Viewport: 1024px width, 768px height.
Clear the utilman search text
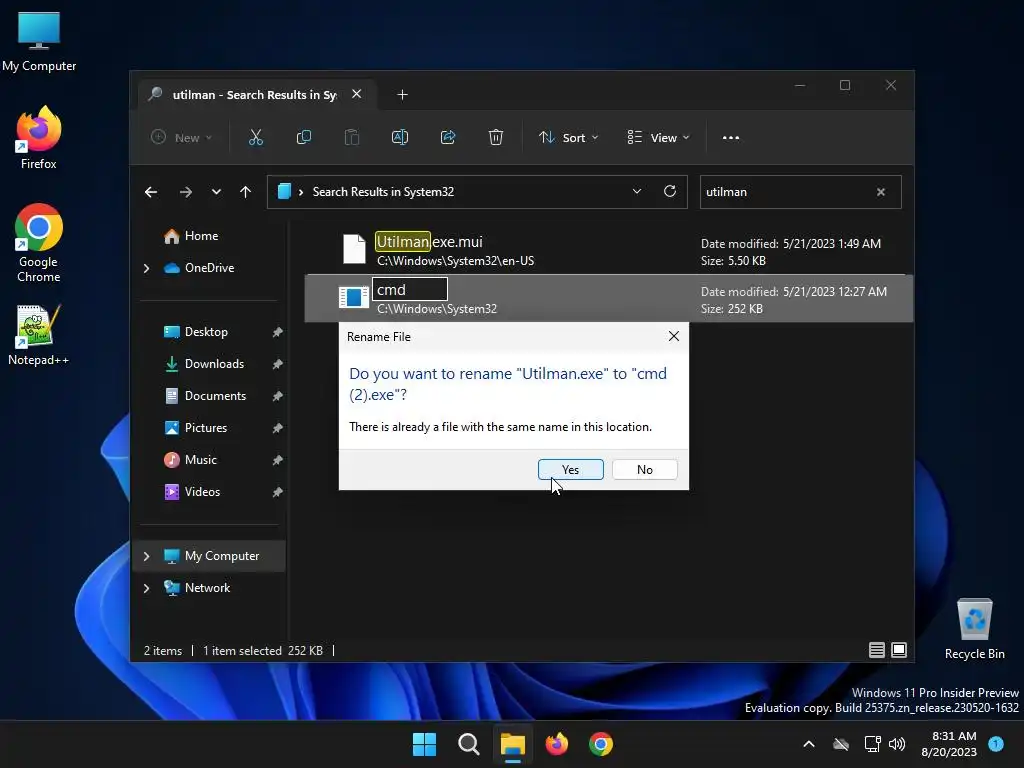click(880, 192)
